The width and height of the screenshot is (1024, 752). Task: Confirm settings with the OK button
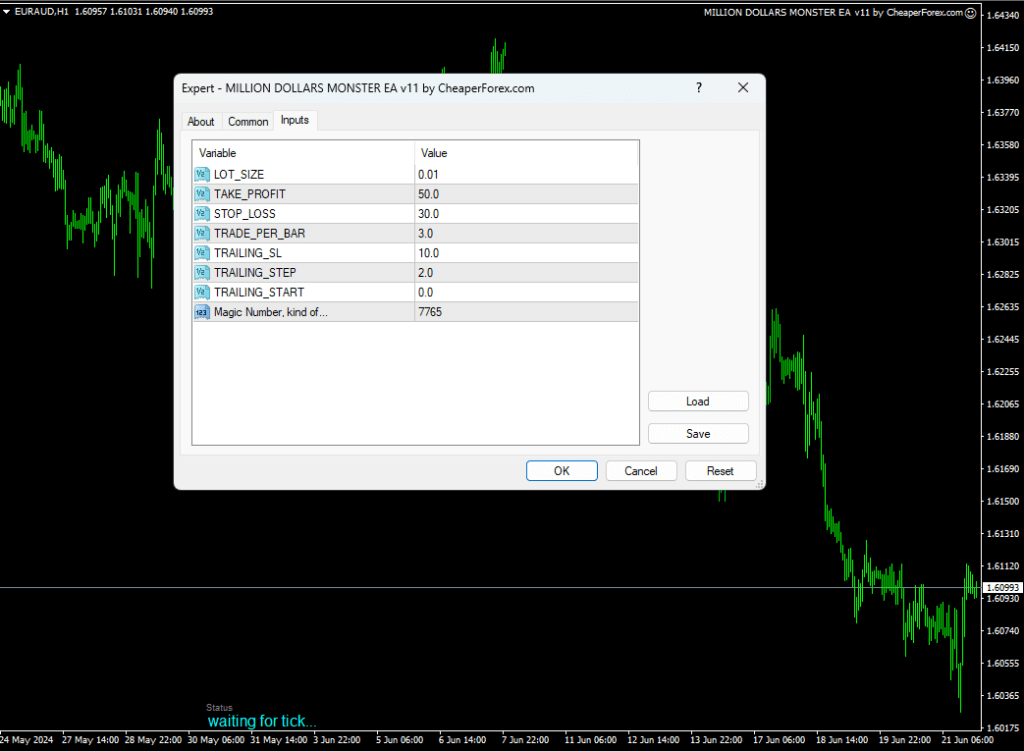coord(561,470)
